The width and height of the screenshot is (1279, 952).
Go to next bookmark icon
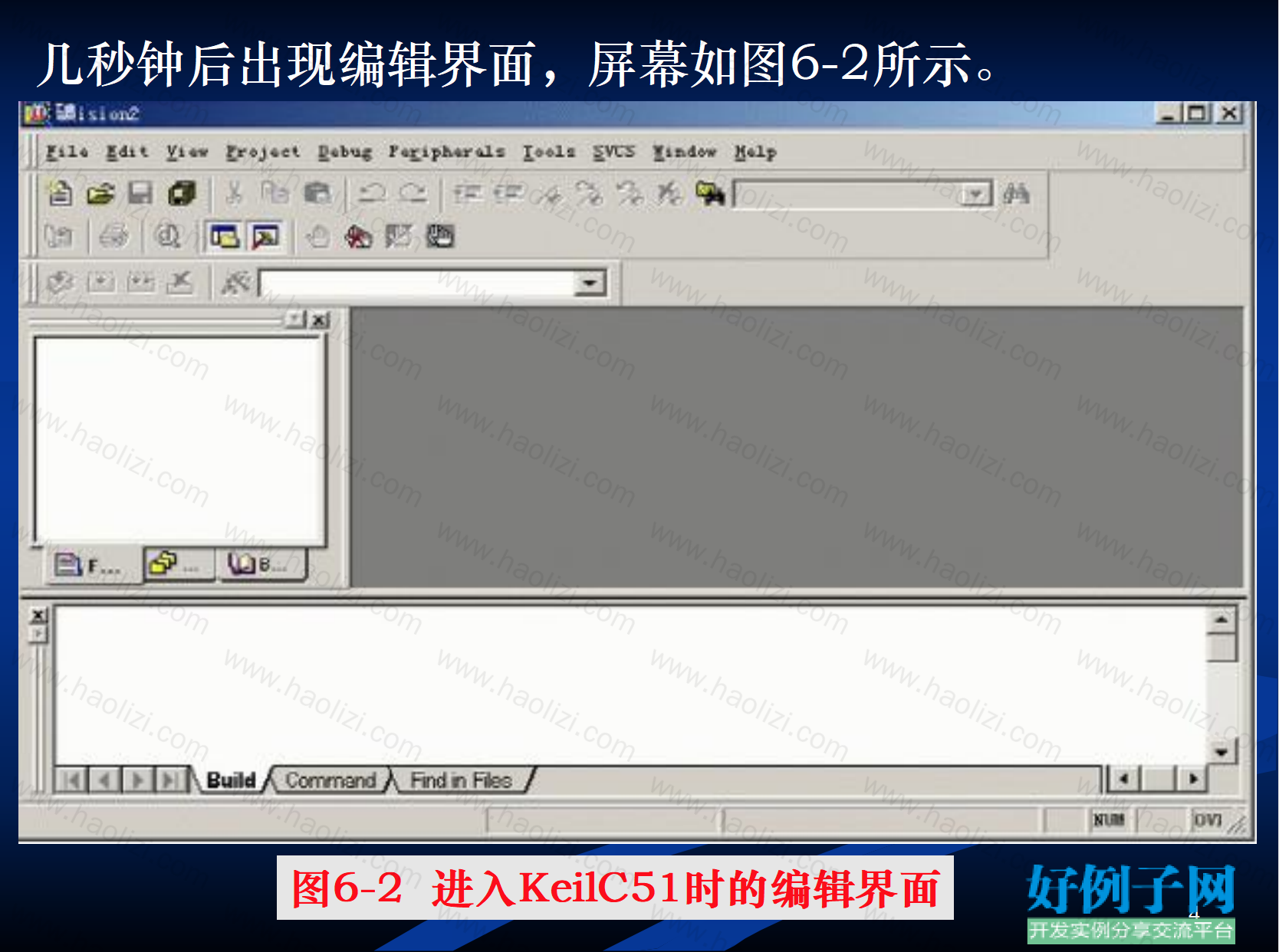pyautogui.click(x=589, y=194)
